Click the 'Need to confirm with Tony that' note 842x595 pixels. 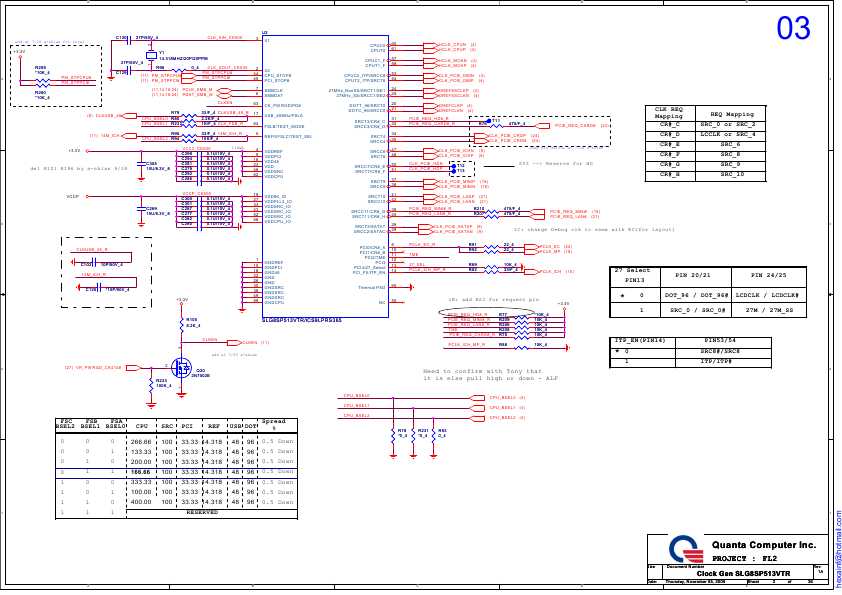(x=483, y=371)
